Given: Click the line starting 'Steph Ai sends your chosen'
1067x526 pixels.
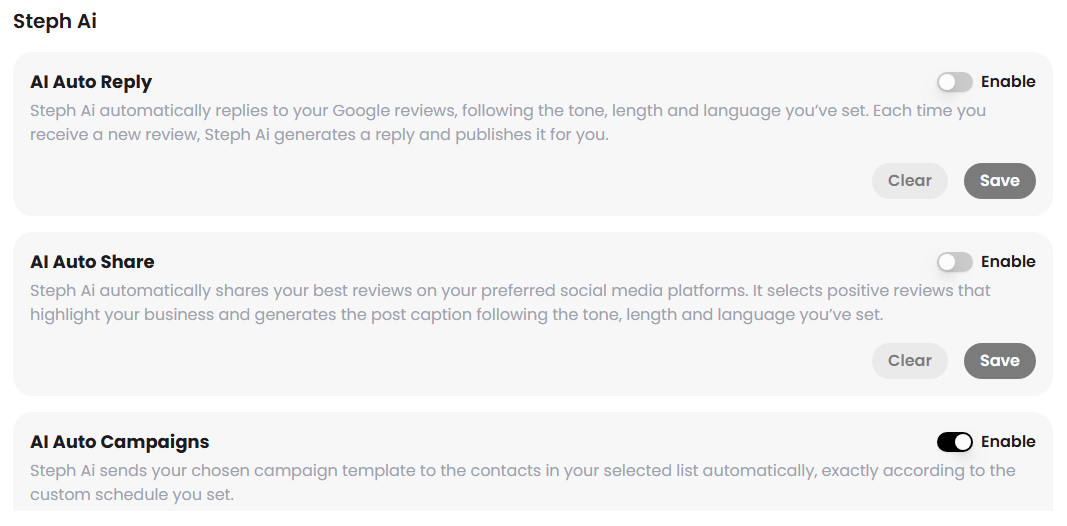Looking at the screenshot, I should [x=522, y=470].
